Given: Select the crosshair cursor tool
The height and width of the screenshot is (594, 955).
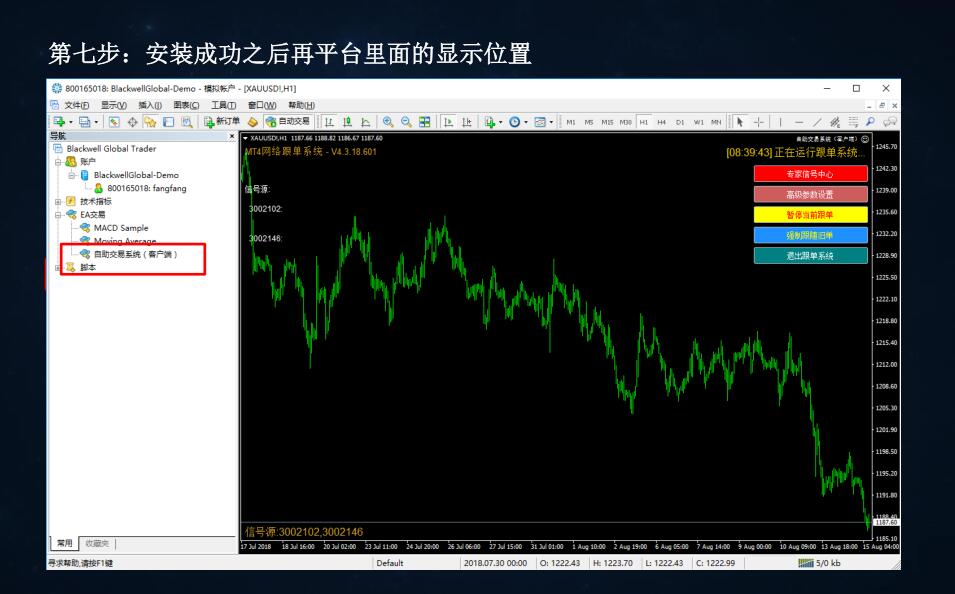Looking at the screenshot, I should 759,122.
